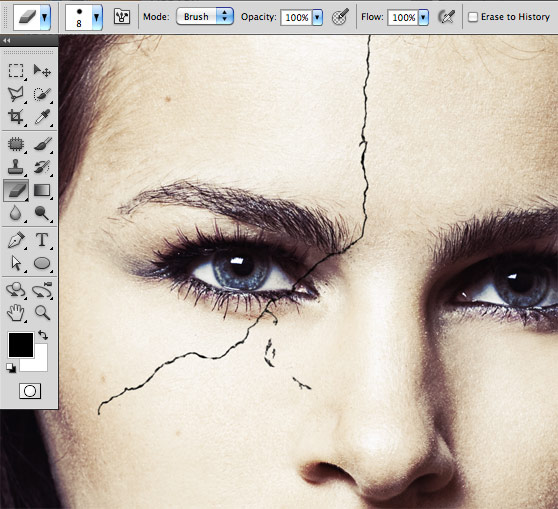Choose the Gradient tool
Screen dimensions: 558x509
coord(42,190)
